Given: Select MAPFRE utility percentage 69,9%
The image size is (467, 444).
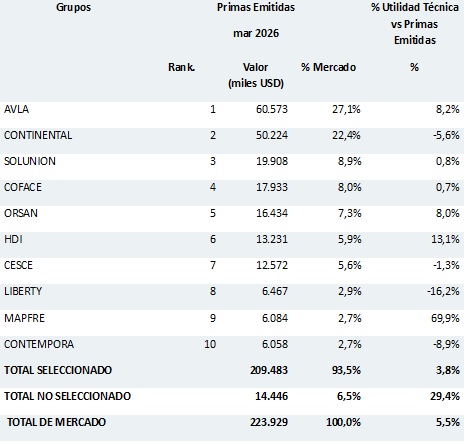Looking at the screenshot, I should [x=445, y=318].
